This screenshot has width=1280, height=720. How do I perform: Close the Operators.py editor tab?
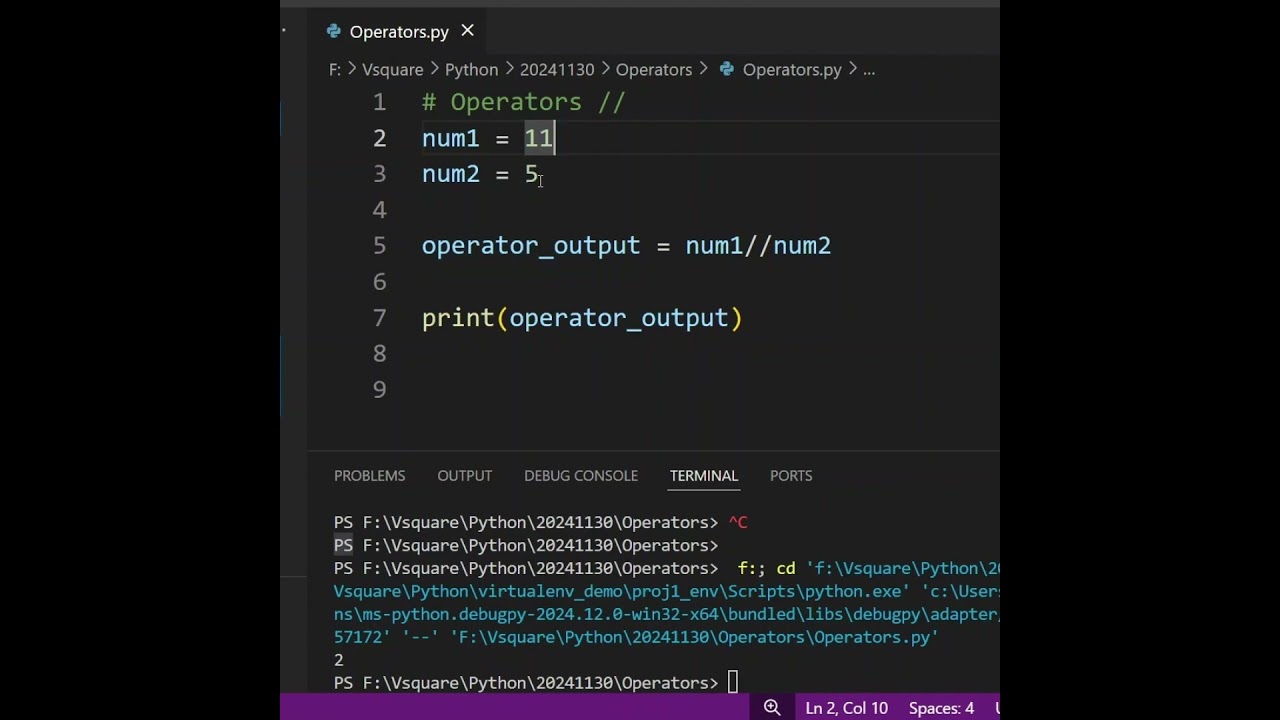pos(467,31)
